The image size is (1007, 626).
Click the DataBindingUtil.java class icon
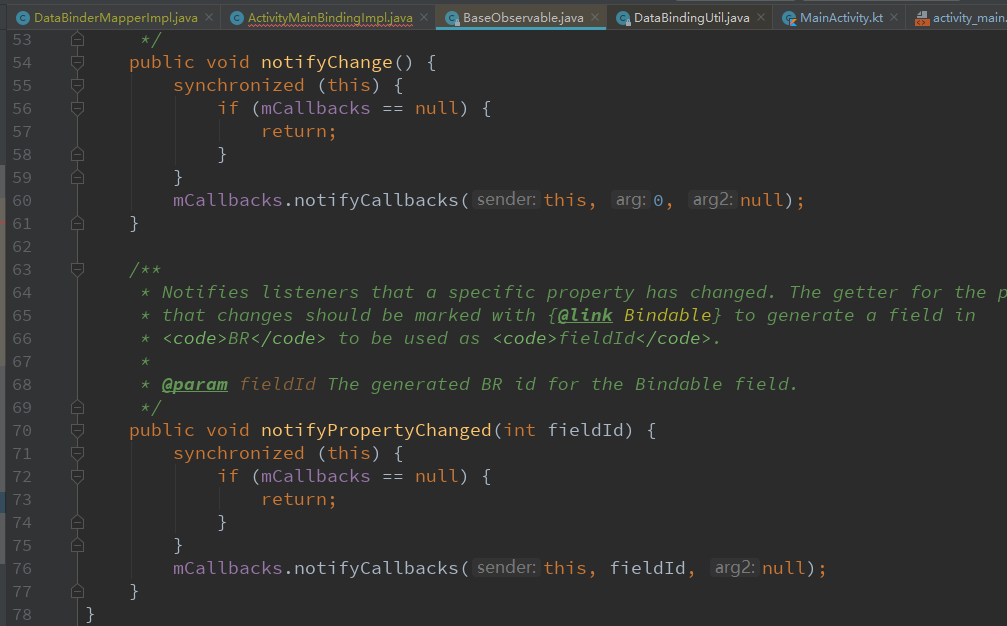623,18
